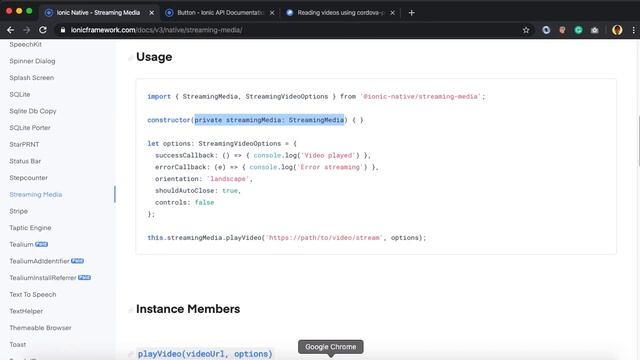Reload the current page

42,30
